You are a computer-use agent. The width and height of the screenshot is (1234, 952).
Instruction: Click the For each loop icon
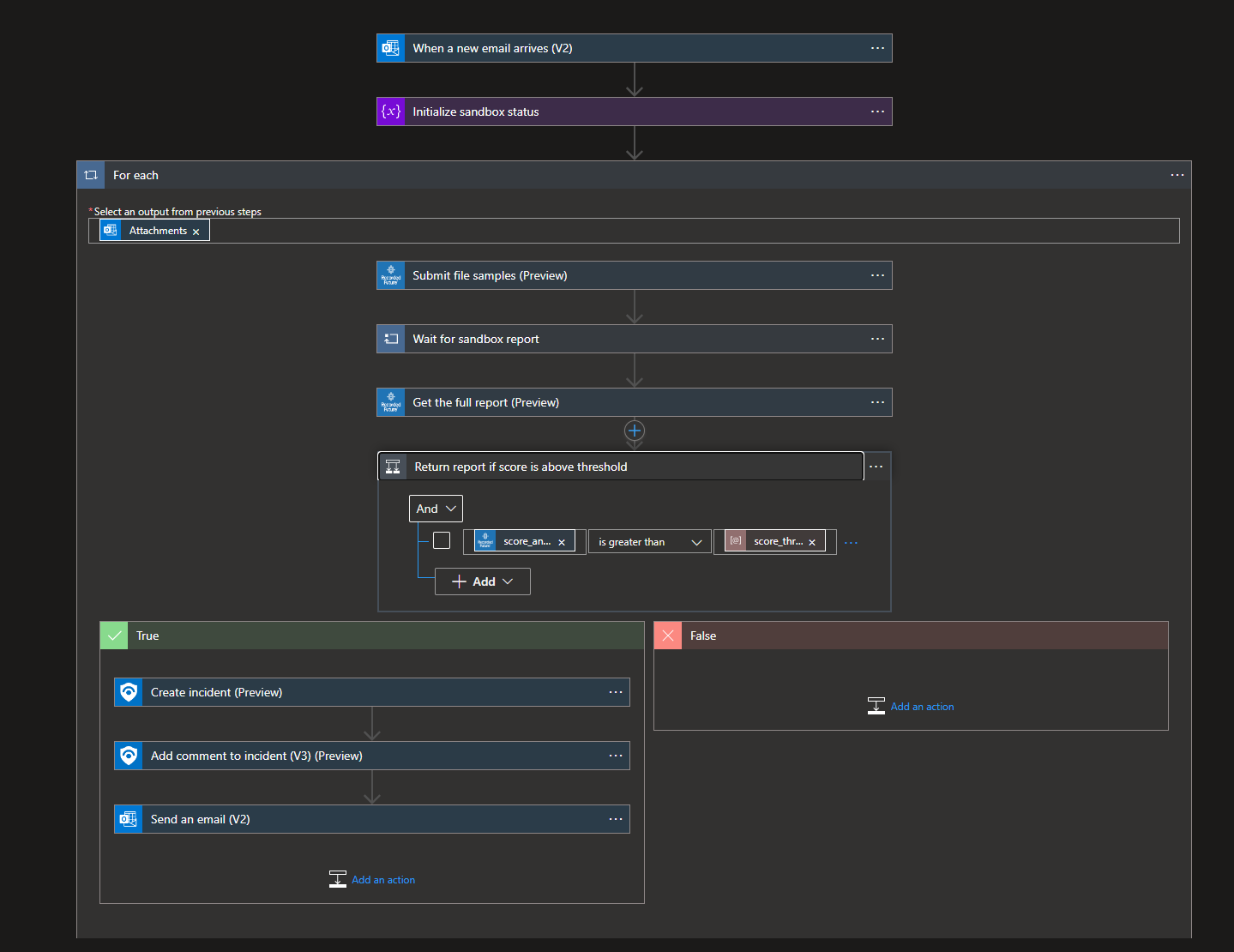(x=91, y=175)
